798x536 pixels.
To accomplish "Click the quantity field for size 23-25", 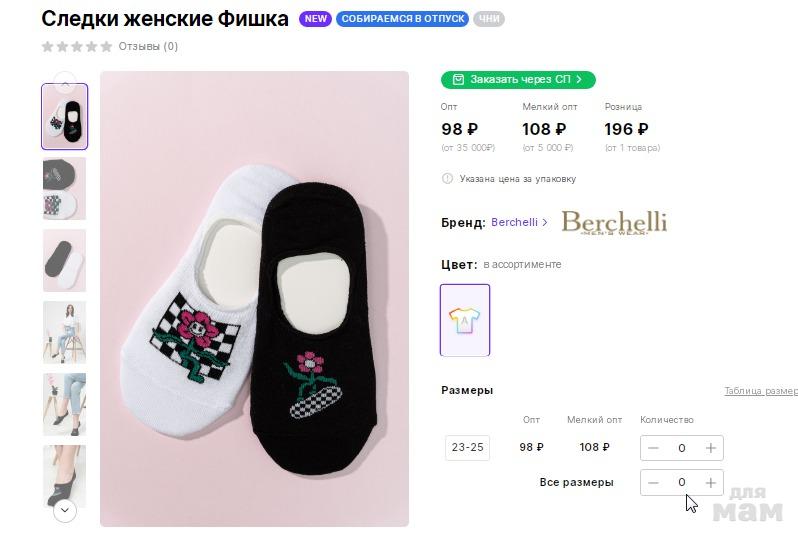I will point(682,448).
